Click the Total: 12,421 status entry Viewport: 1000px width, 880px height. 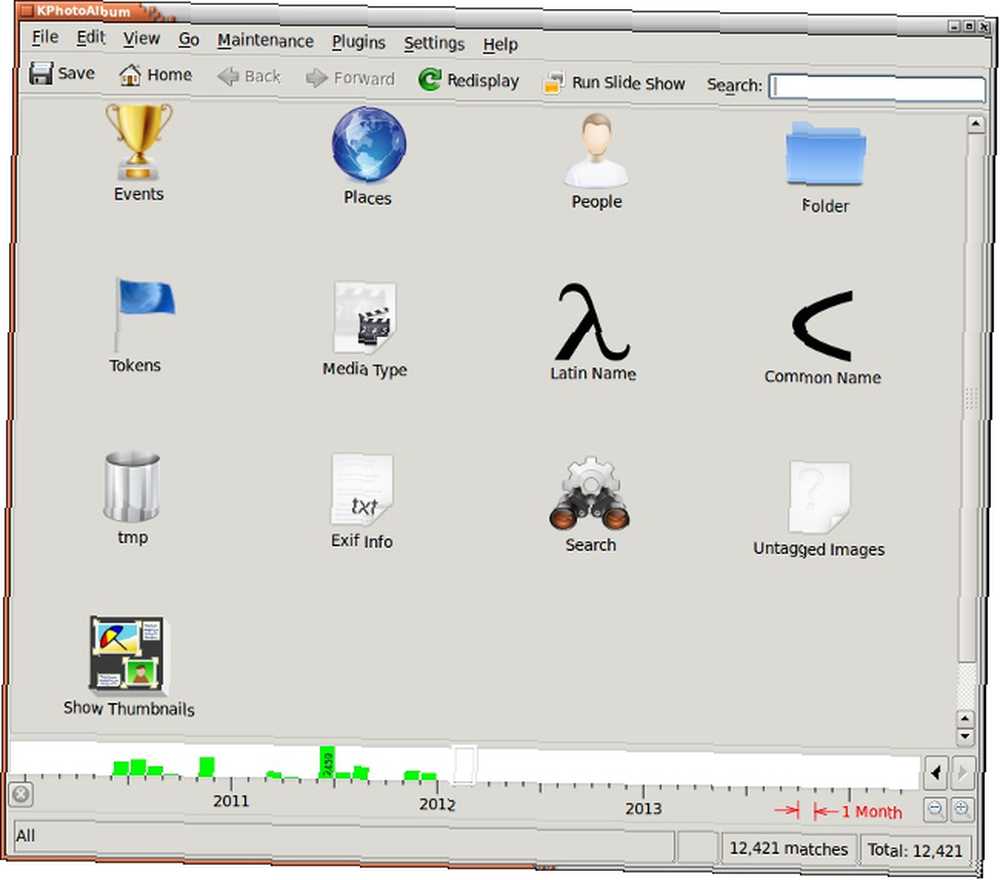click(x=915, y=851)
